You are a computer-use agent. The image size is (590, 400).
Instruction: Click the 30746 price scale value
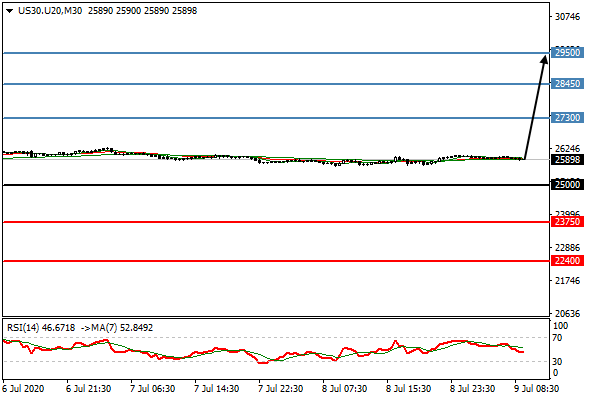click(567, 17)
